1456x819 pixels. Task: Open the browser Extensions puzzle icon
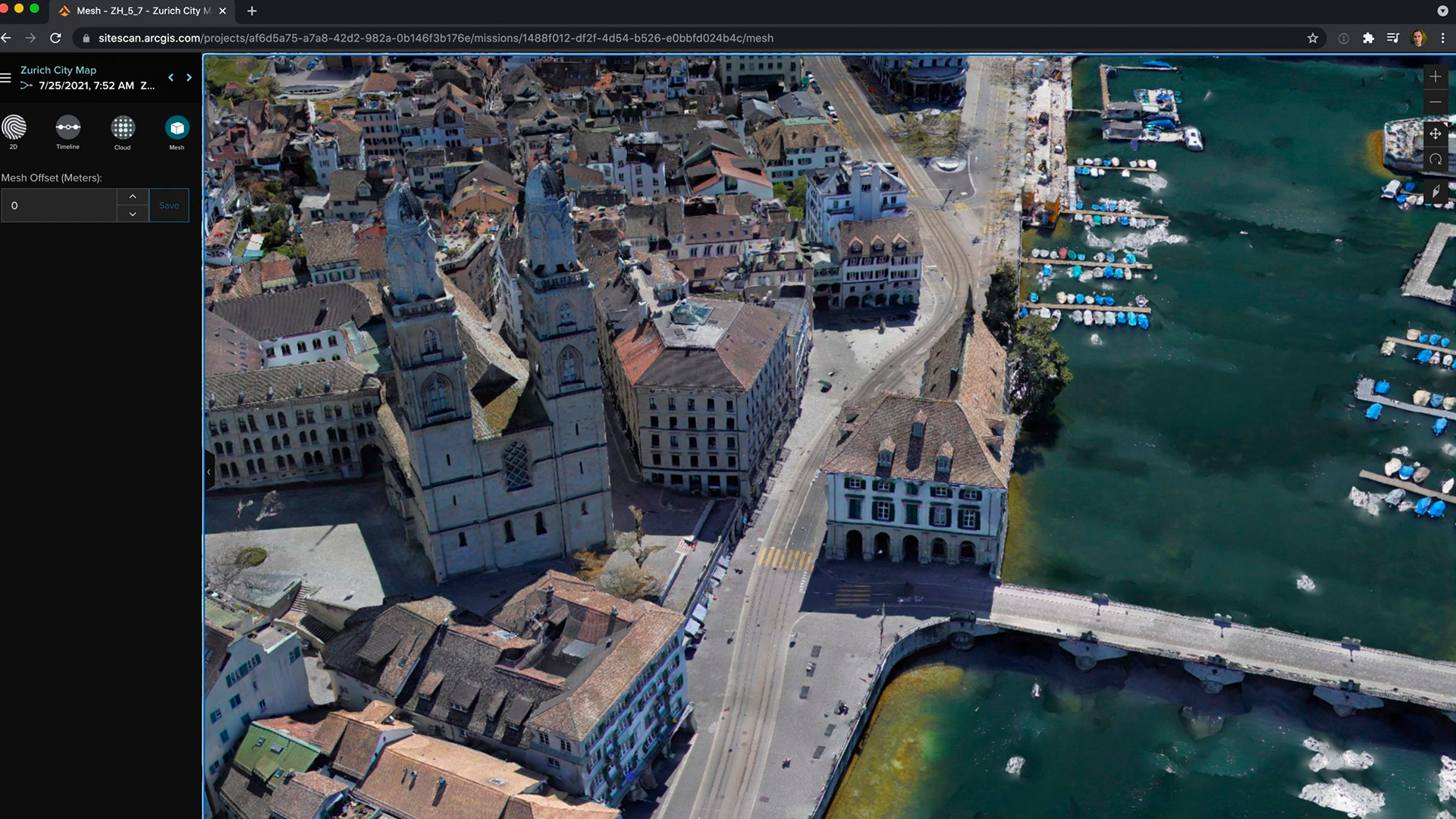click(x=1368, y=38)
